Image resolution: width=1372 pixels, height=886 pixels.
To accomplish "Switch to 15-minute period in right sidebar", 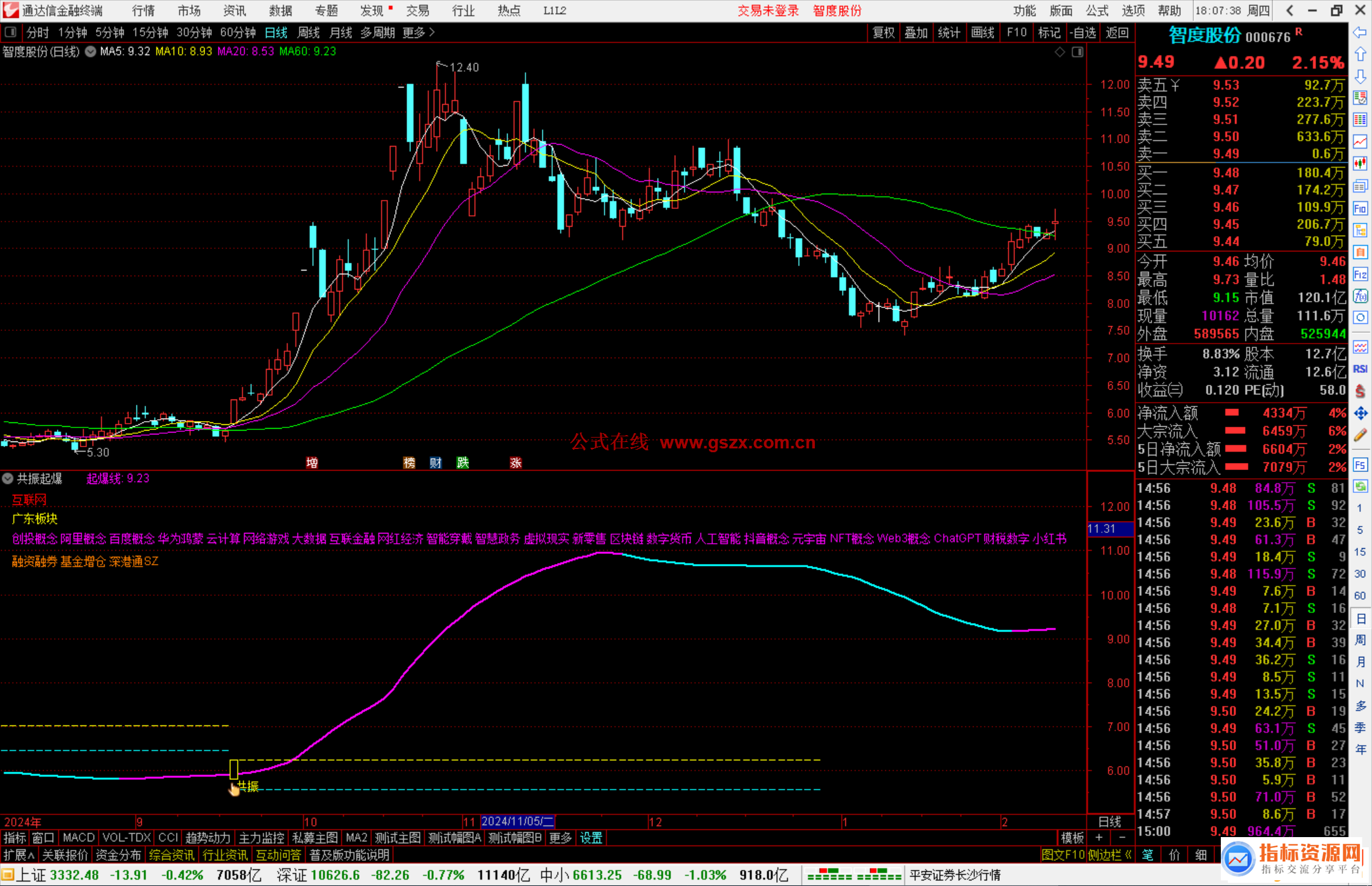I will click(x=1360, y=552).
